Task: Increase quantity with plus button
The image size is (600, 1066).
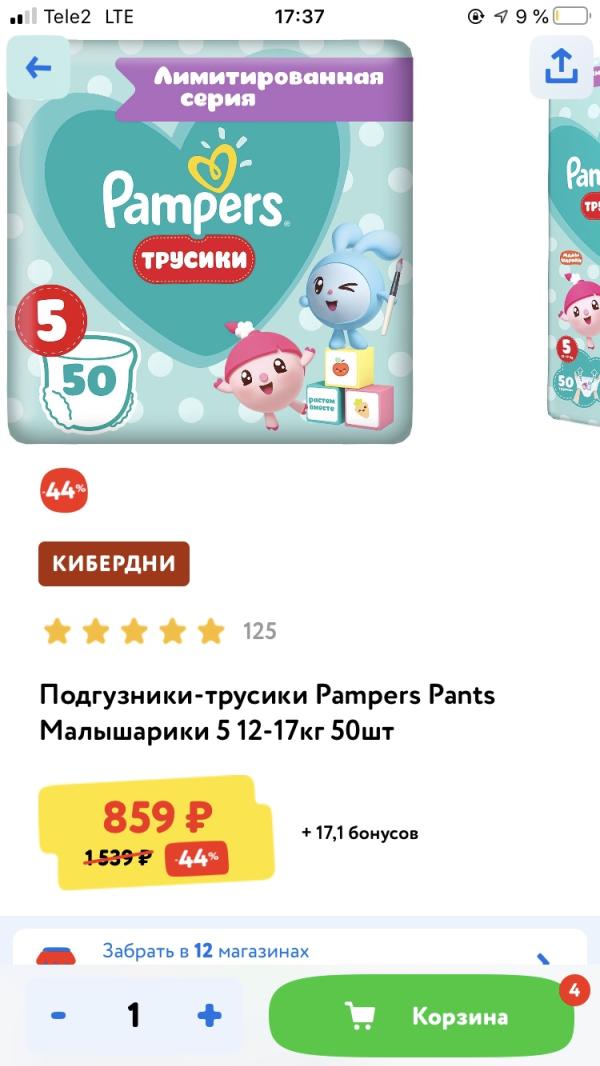Action: [209, 1016]
